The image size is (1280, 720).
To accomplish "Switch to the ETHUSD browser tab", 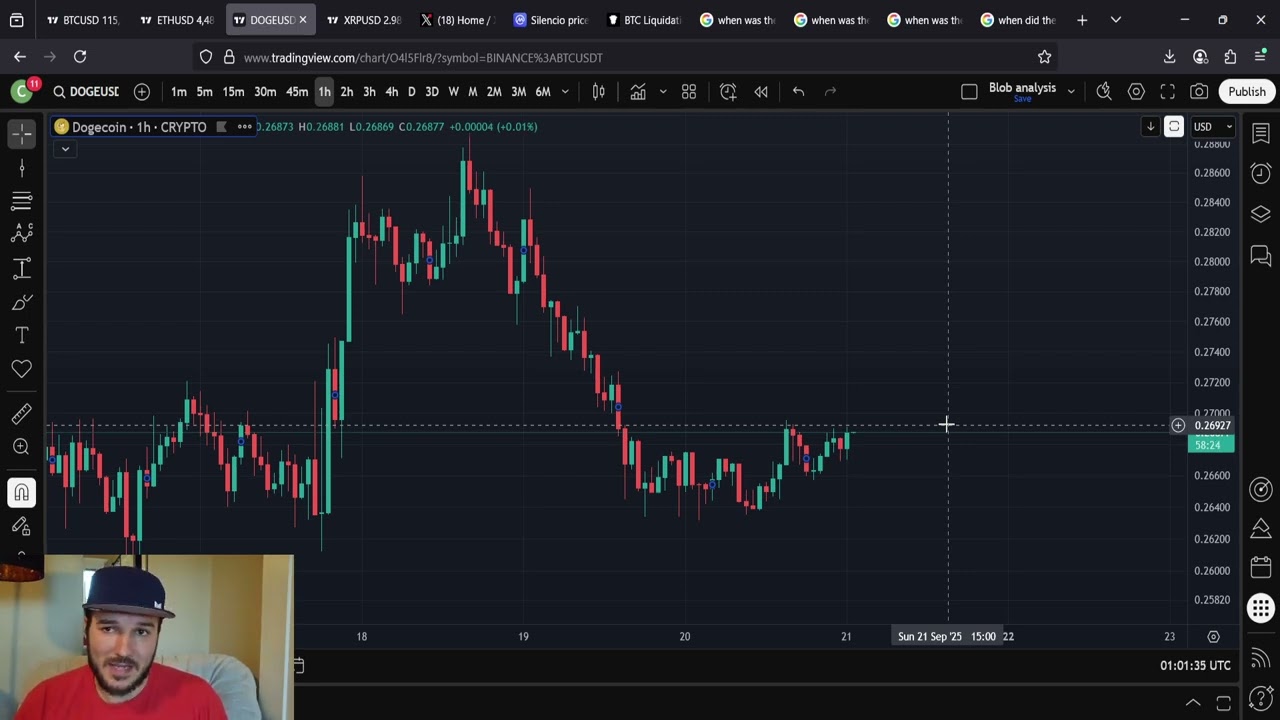I will (177, 20).
